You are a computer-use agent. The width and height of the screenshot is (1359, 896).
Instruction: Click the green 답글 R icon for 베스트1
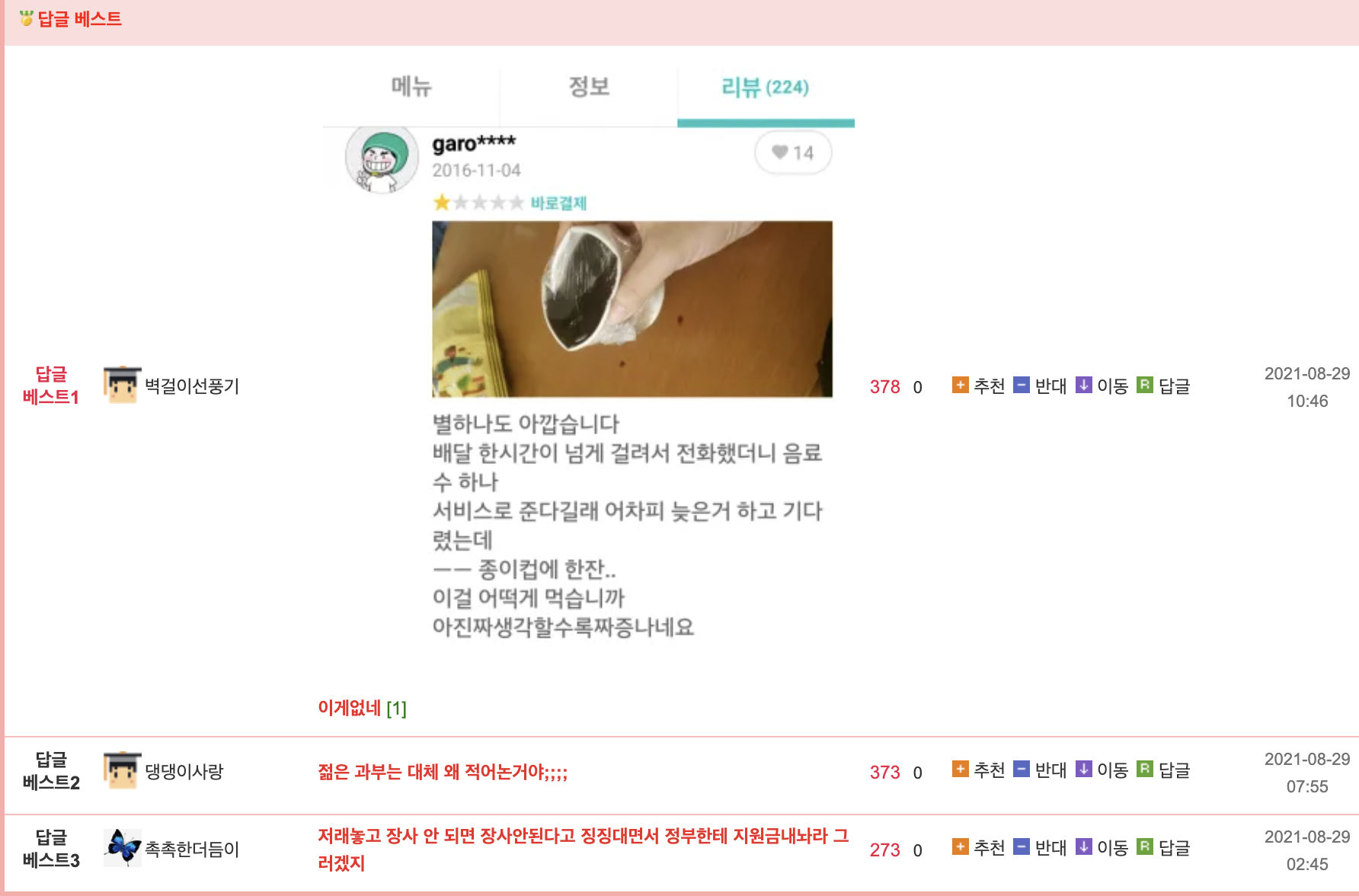pos(1144,386)
